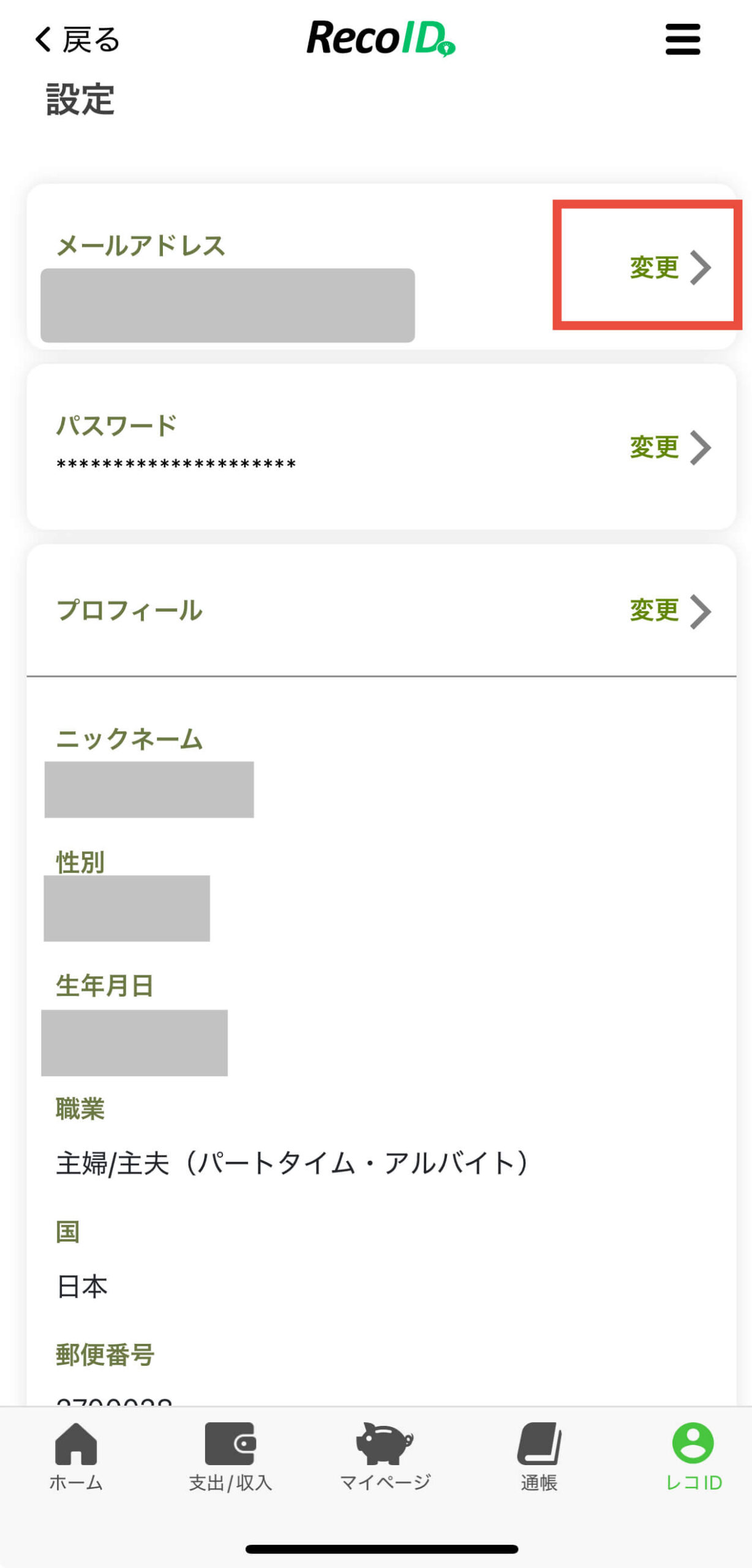Tap the redacted email address field

[227, 305]
